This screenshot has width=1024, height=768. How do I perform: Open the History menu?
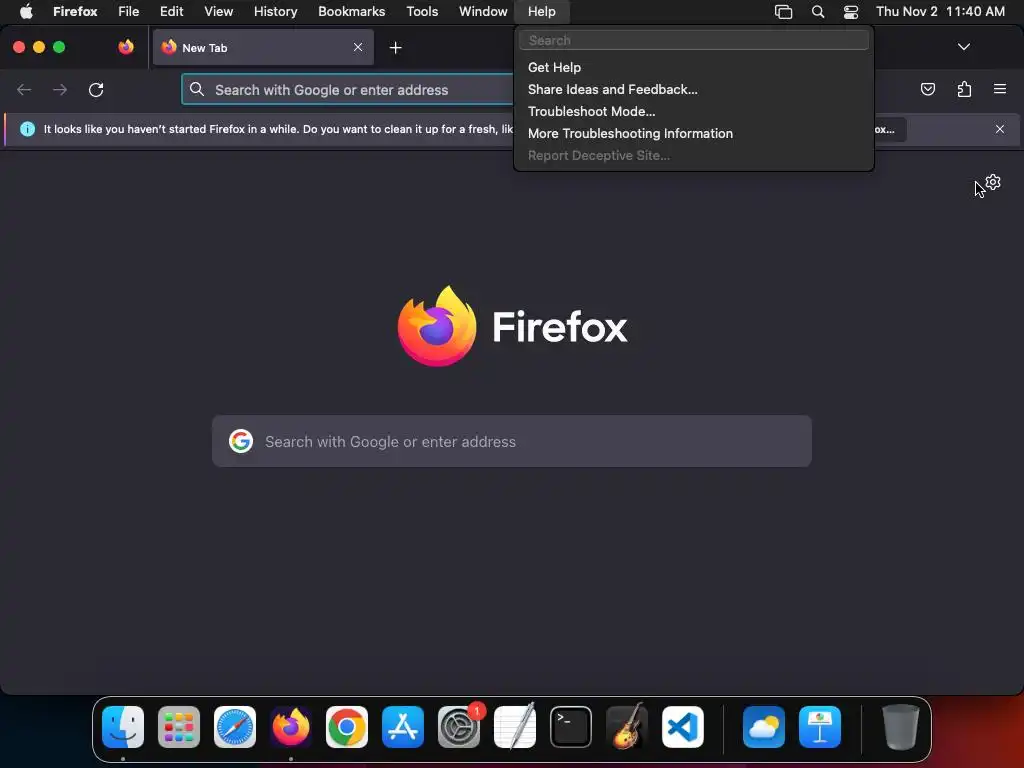coord(276,12)
